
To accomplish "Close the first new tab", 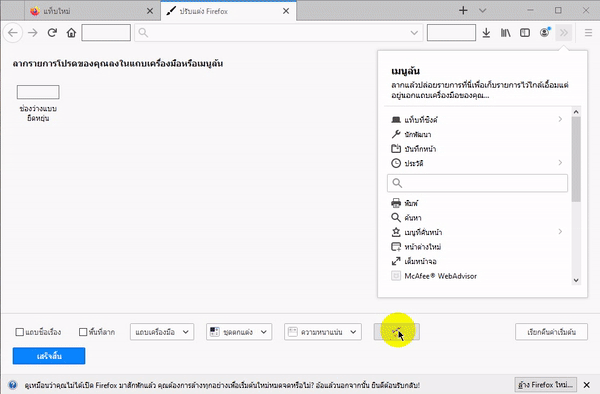I will [150, 11].
